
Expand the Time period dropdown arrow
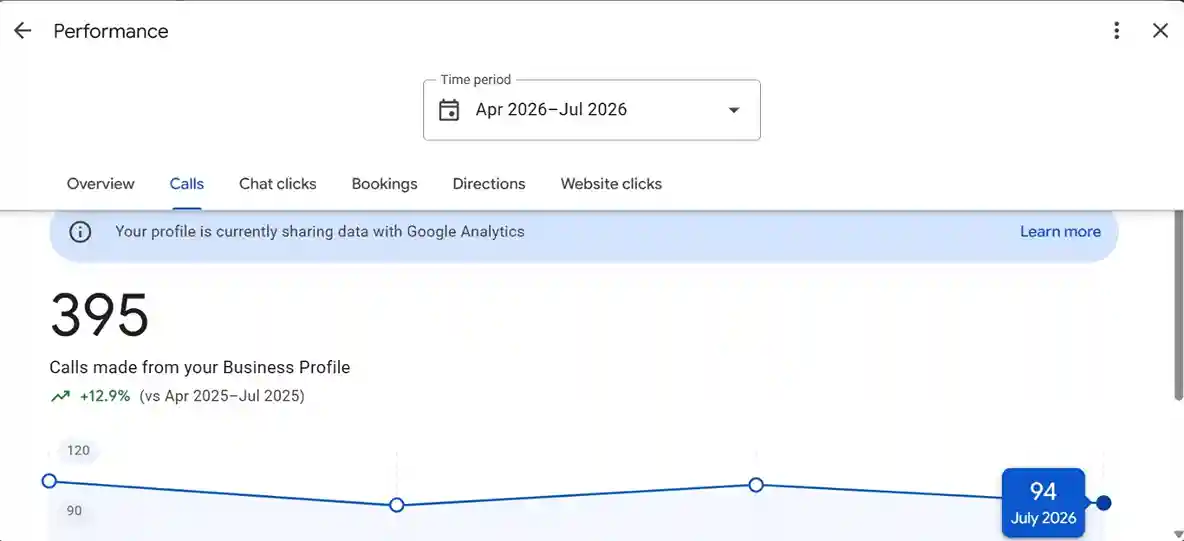[733, 110]
